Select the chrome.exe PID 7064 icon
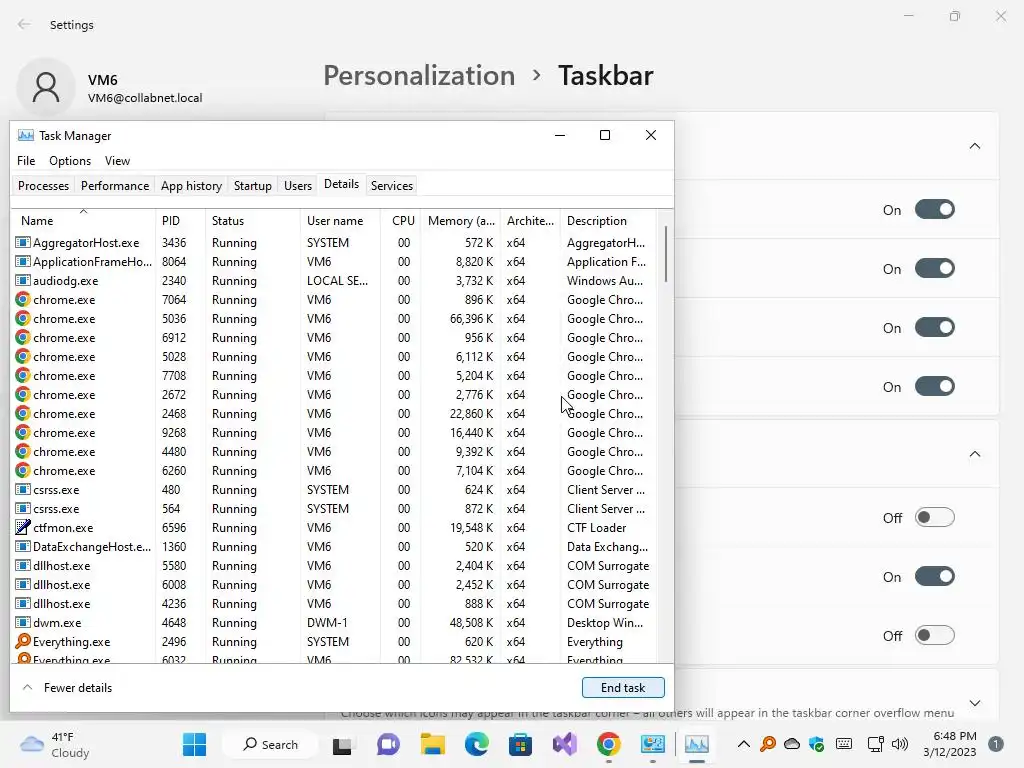The image size is (1024, 768). tap(23, 300)
